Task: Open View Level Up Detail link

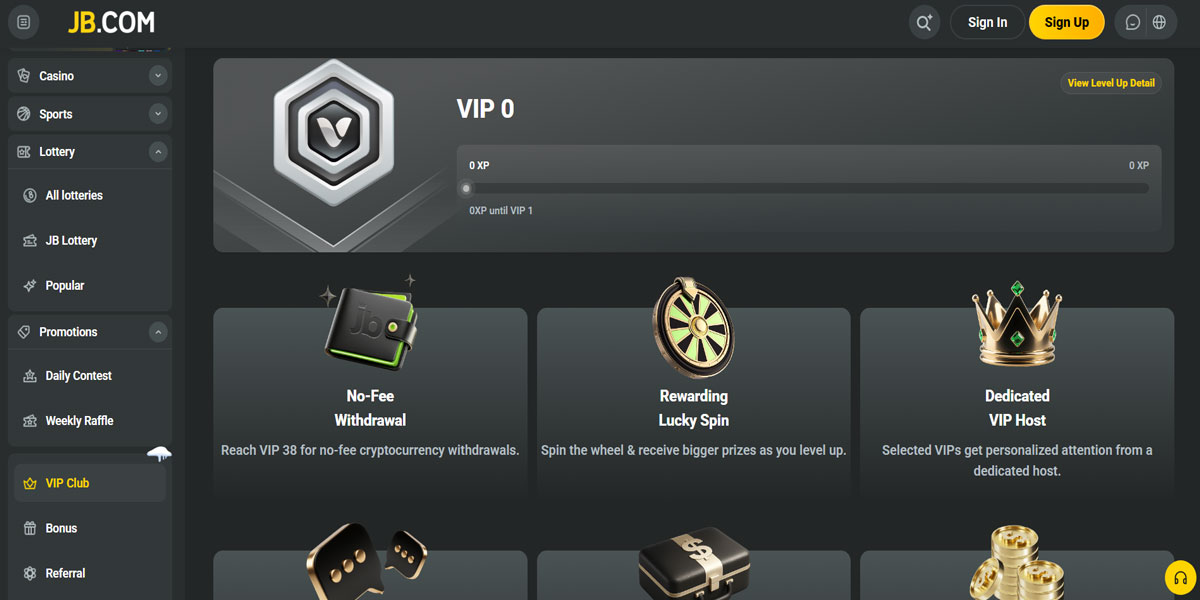Action: pyautogui.click(x=1111, y=83)
